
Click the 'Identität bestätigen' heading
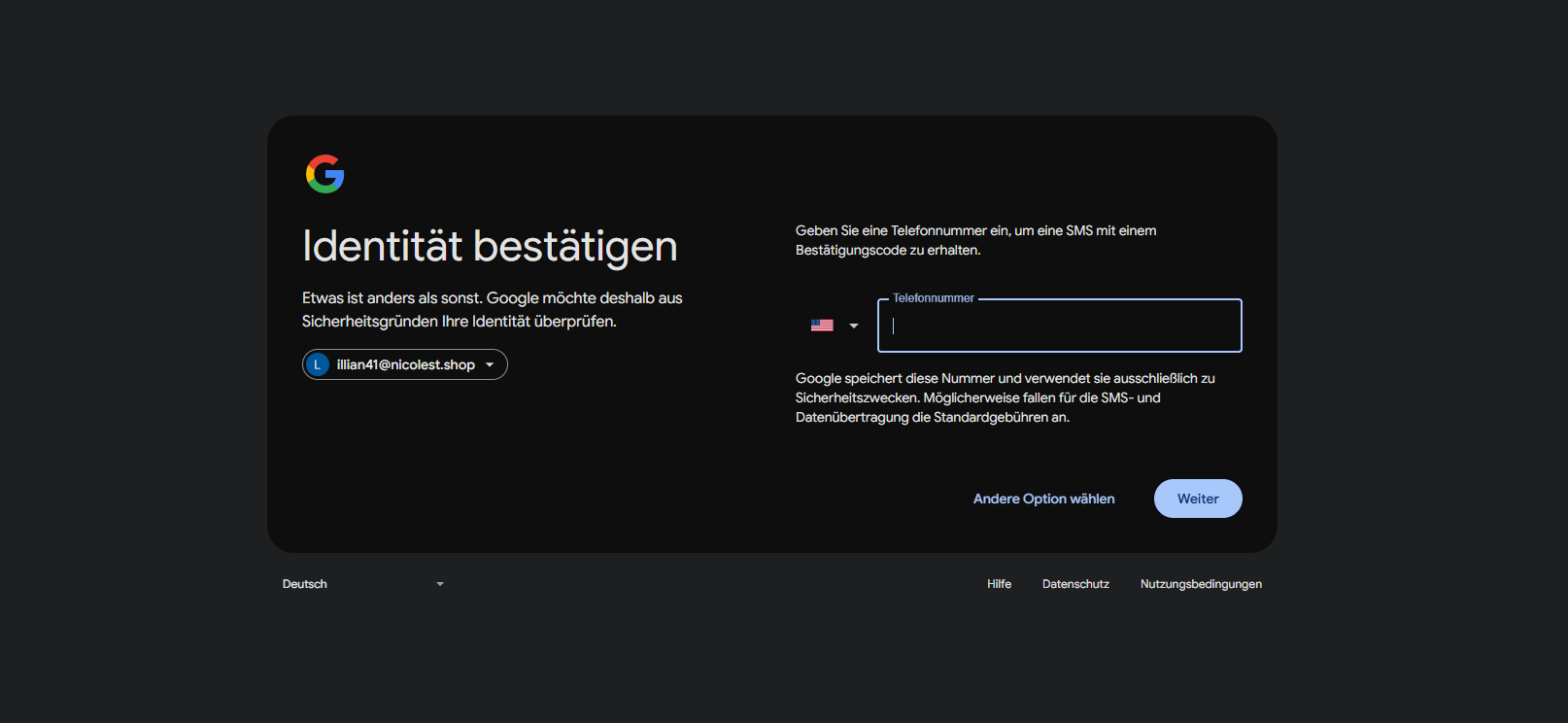(490, 246)
